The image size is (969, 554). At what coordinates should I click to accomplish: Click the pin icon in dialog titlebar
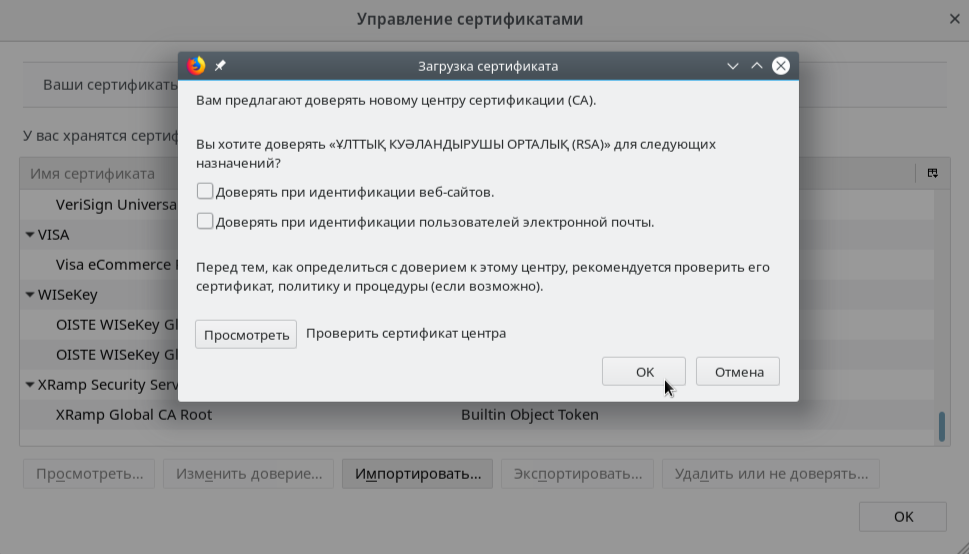[x=220, y=66]
